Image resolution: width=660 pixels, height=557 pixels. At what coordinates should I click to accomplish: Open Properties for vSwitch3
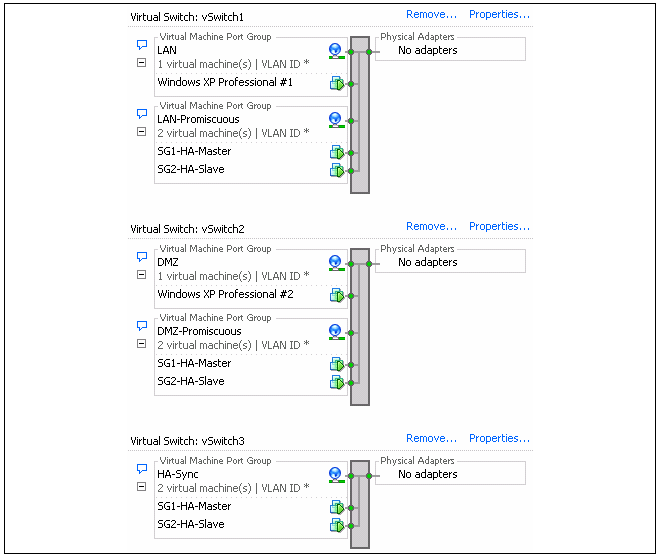pyautogui.click(x=499, y=439)
